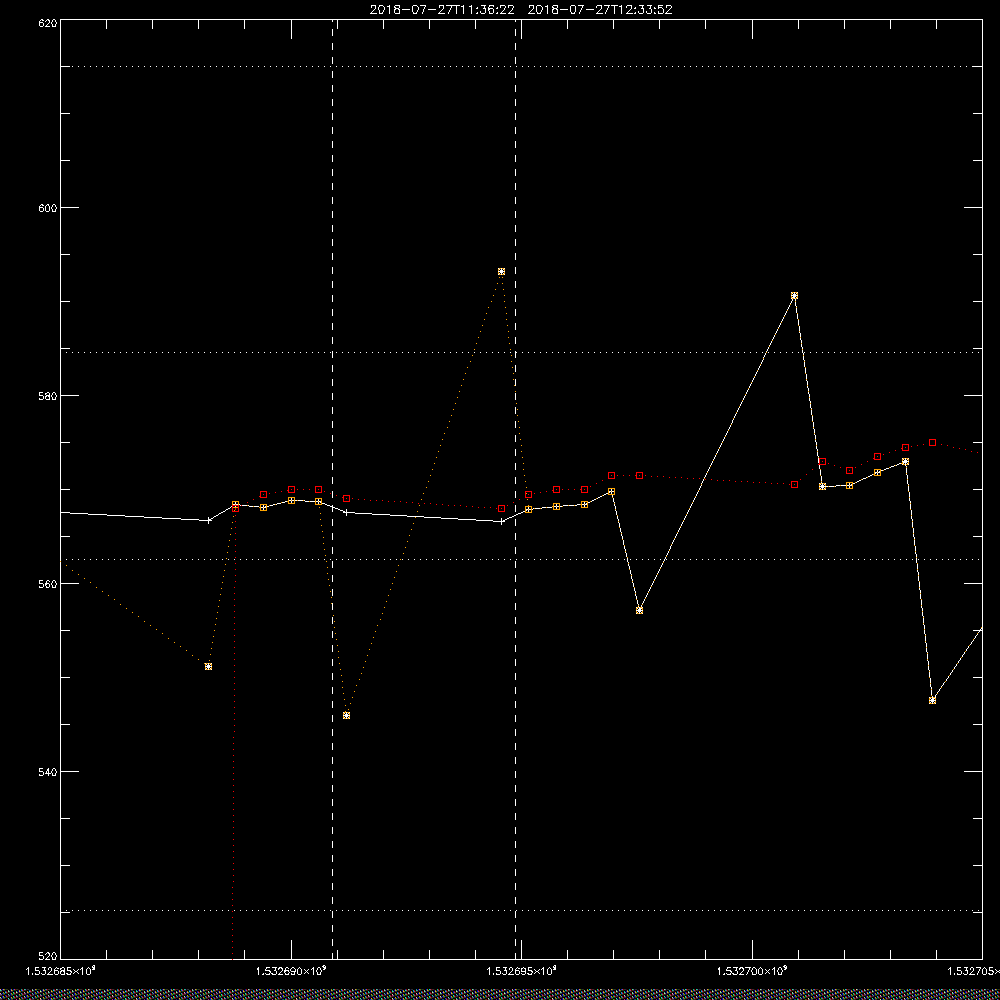This screenshot has width=1000, height=1000.
Task: Click the x-axis label 1.532690×10⁹
Action: point(291,971)
